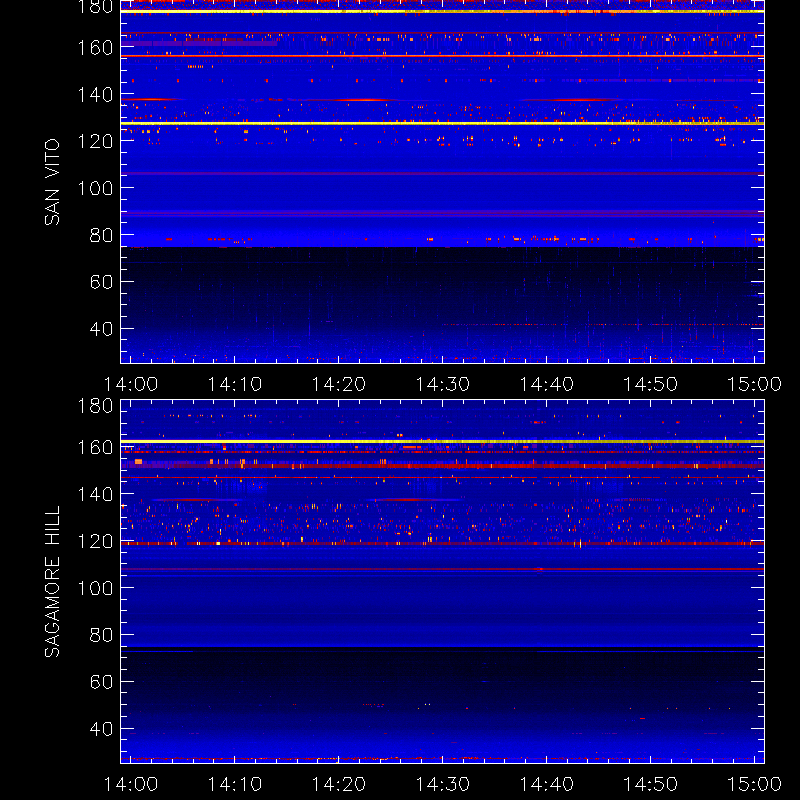
Task: Click 14:50 time label under San Vito plot
Action: [651, 384]
